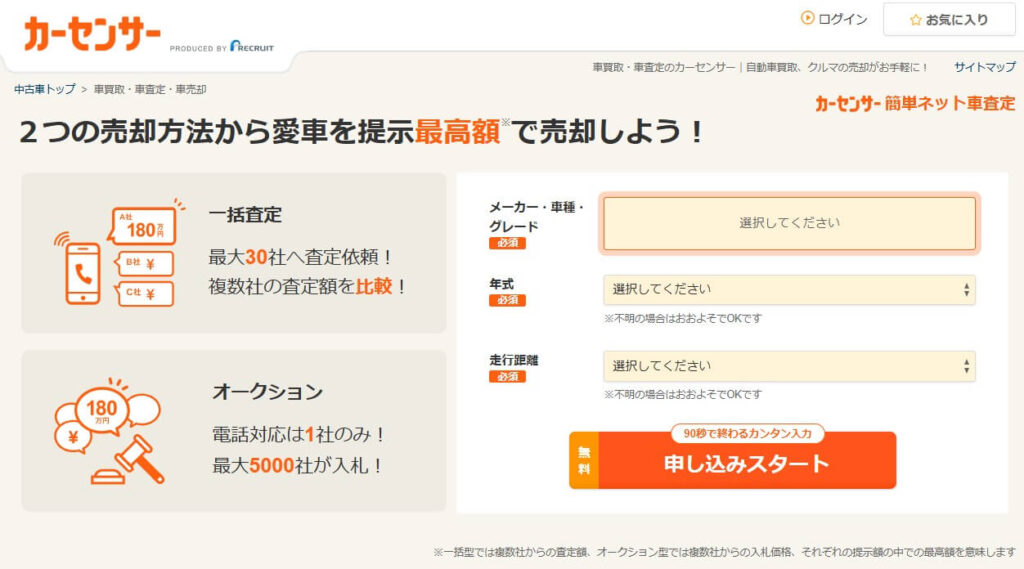Click the 必須 badge under 年式

tap(507, 300)
